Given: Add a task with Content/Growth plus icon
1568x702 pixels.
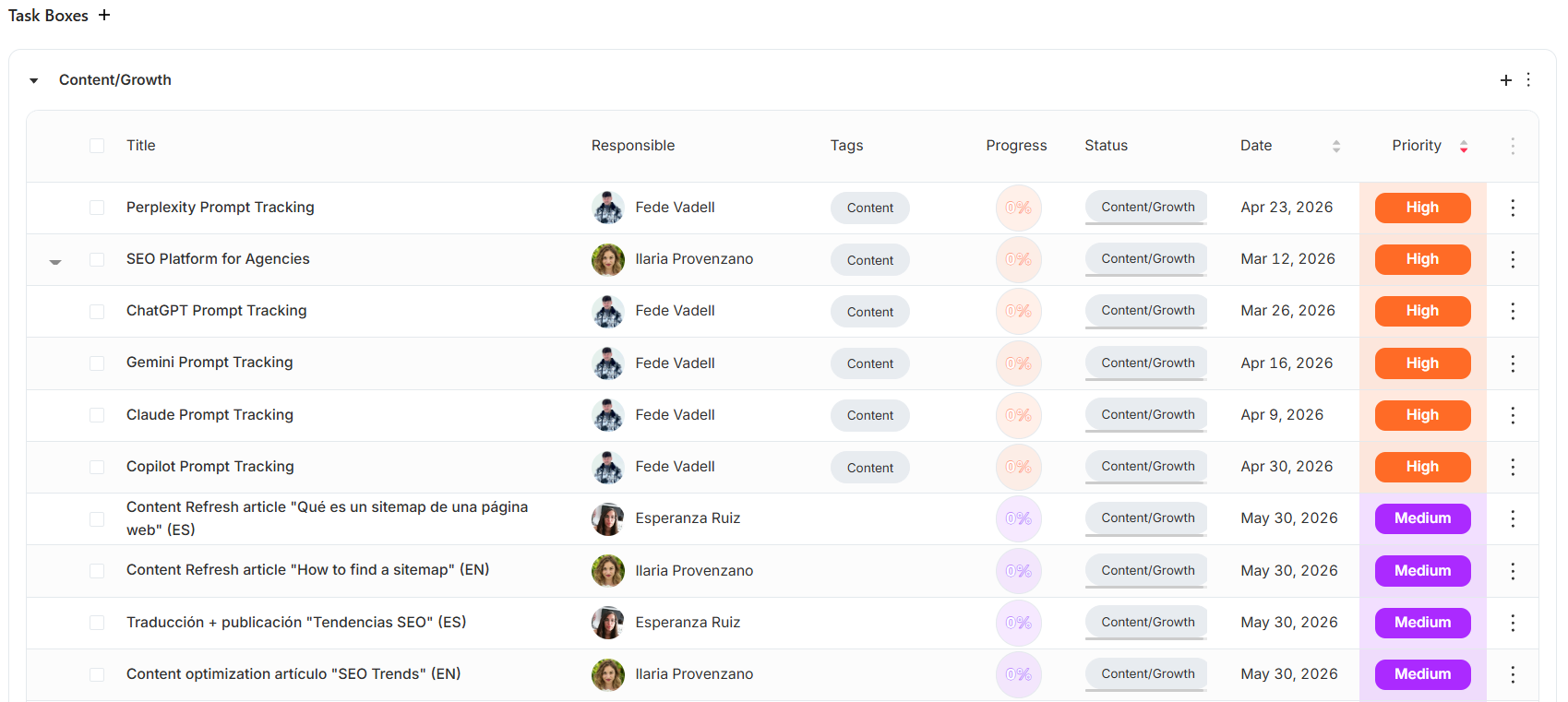Looking at the screenshot, I should [1506, 80].
